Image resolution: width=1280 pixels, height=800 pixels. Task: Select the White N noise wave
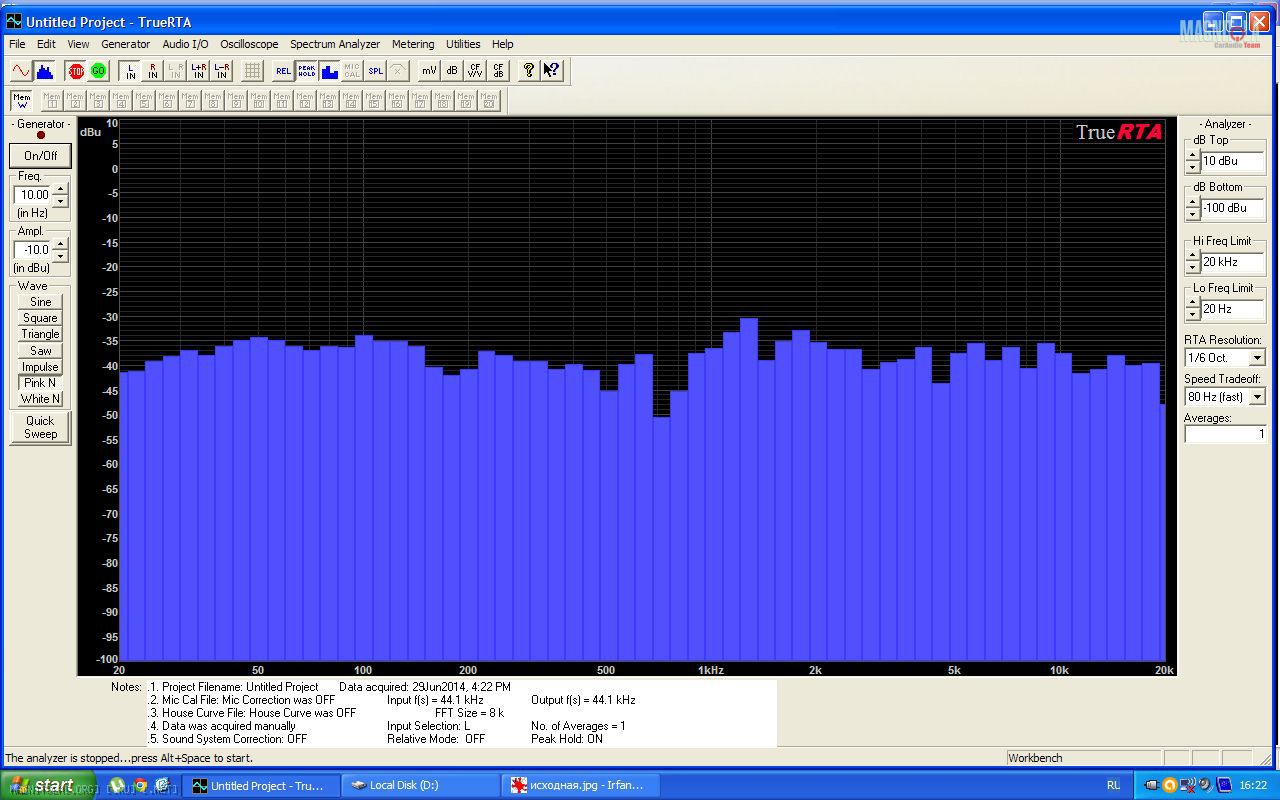click(40, 399)
